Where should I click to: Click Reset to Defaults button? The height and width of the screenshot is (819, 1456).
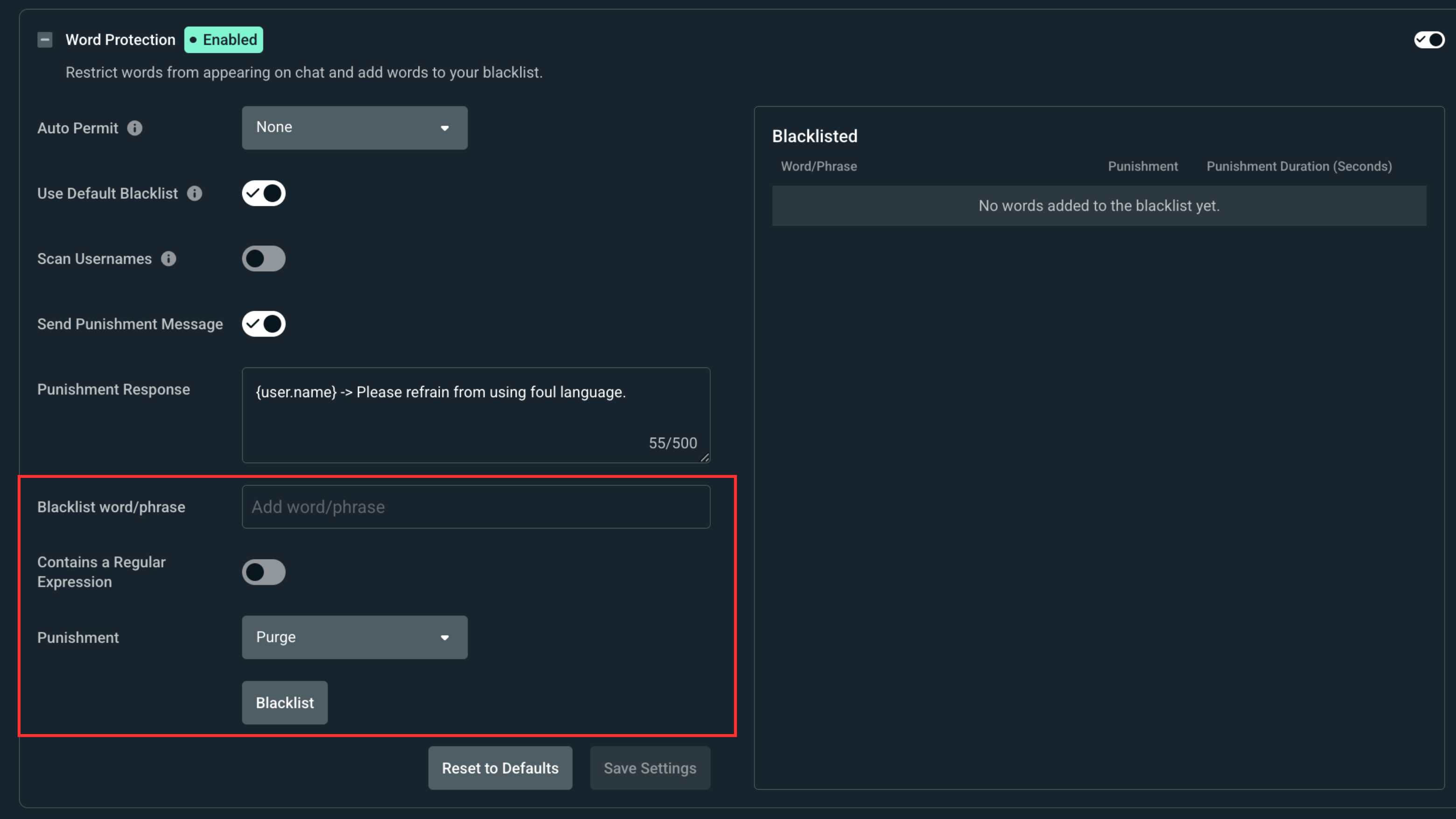point(500,768)
